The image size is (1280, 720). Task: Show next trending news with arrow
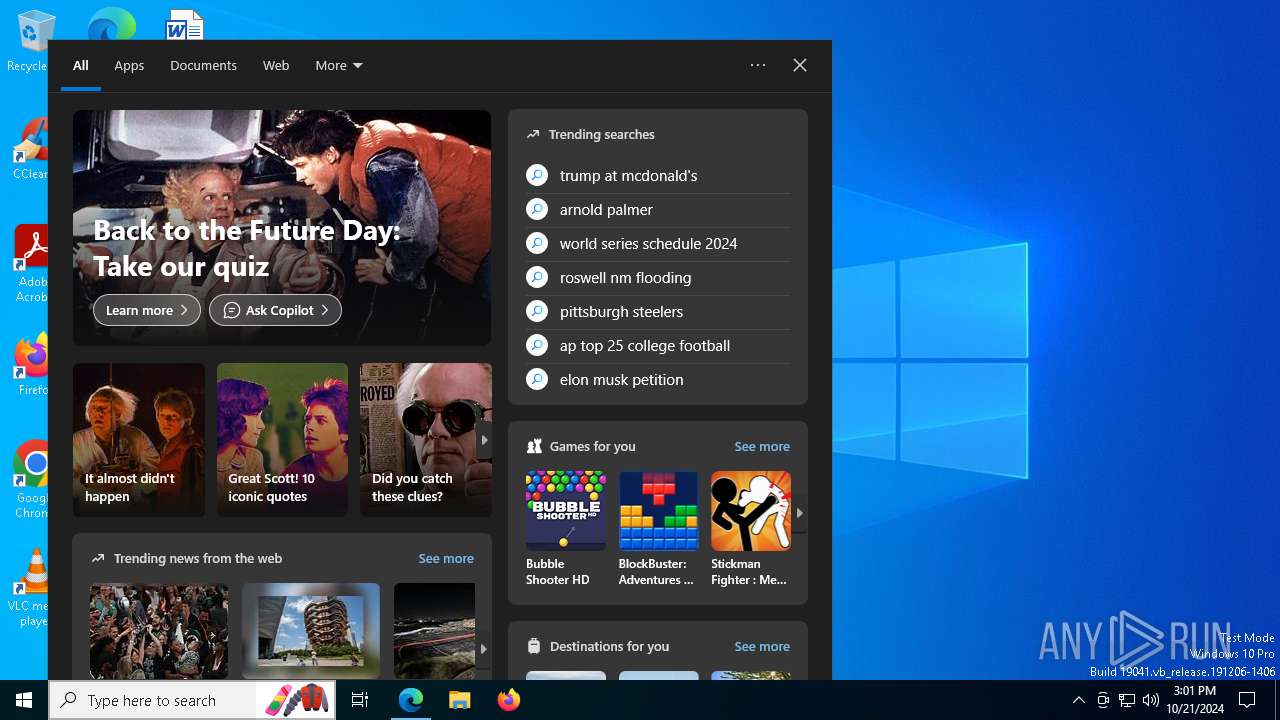483,648
